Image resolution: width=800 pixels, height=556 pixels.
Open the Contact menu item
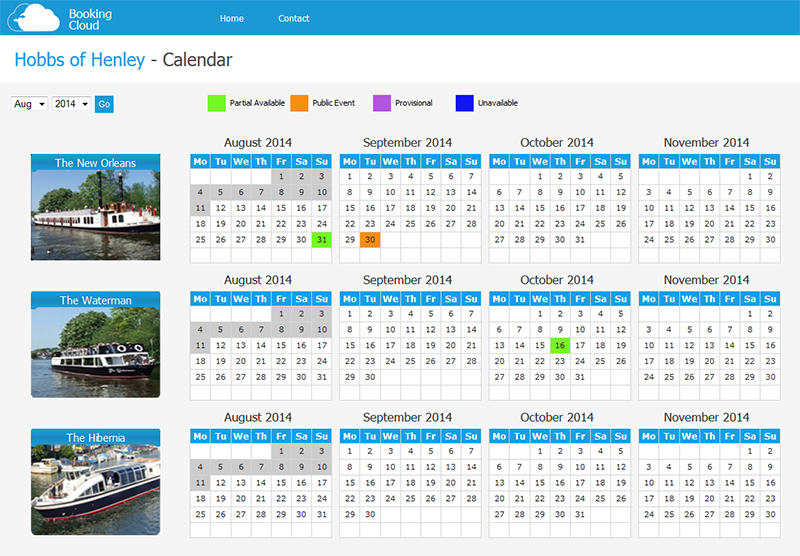pyautogui.click(x=293, y=19)
